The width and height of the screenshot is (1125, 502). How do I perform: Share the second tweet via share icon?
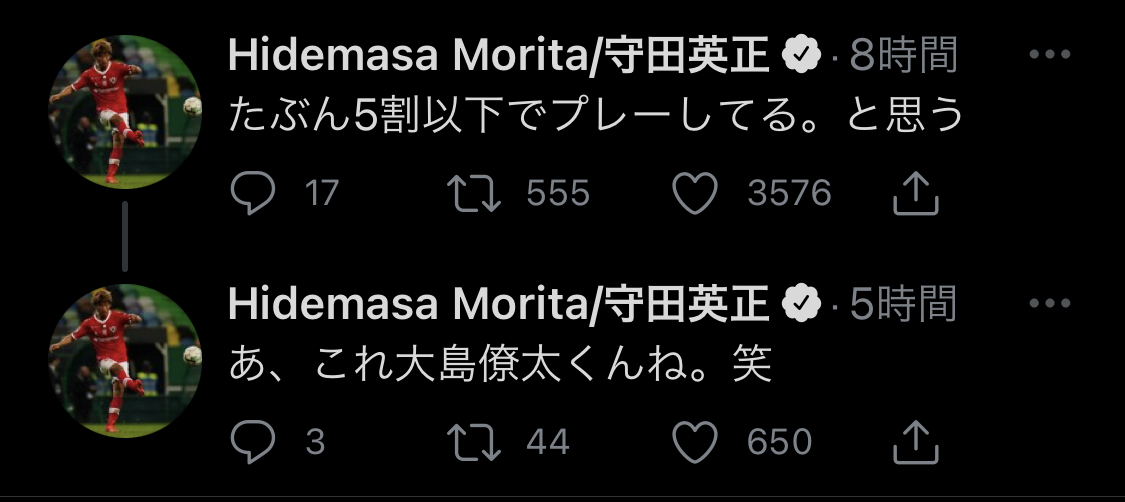[x=914, y=441]
